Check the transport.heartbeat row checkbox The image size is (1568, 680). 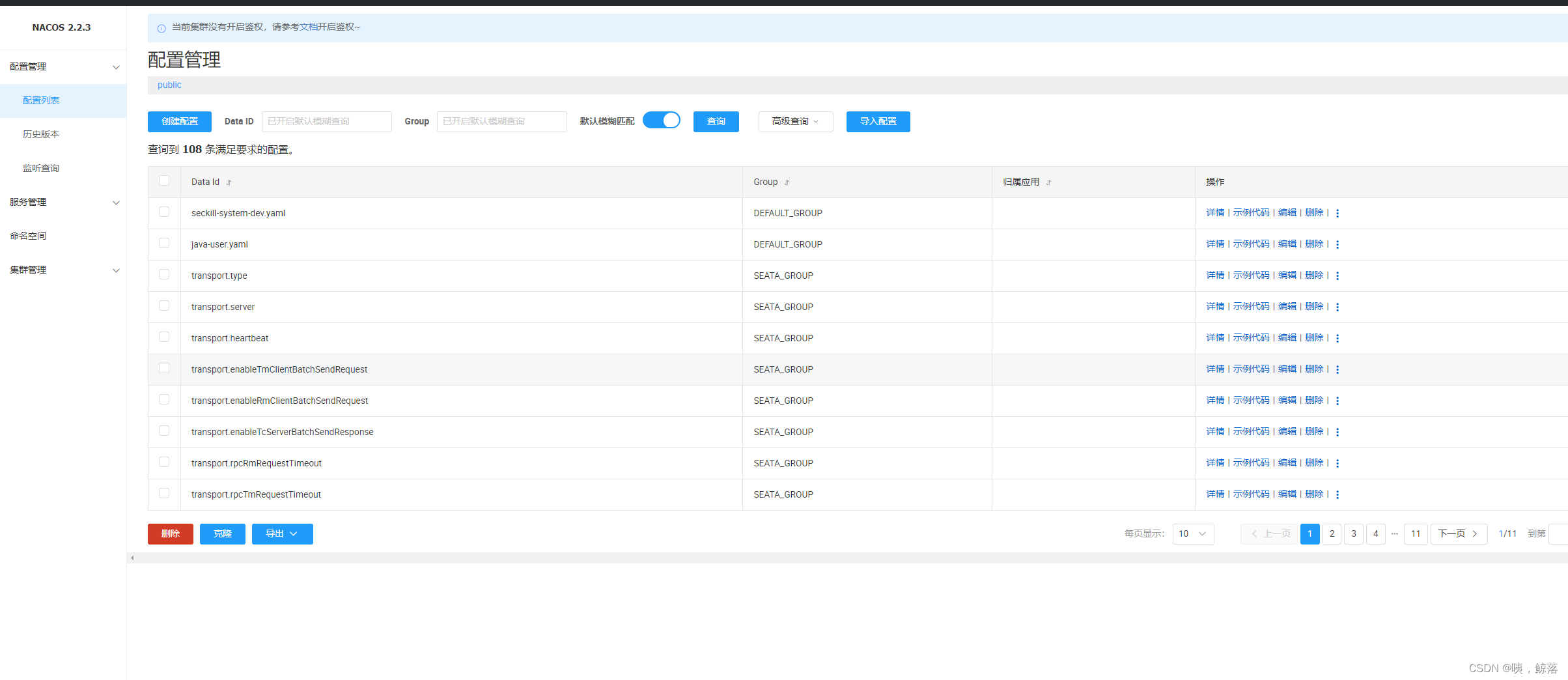[x=164, y=337]
